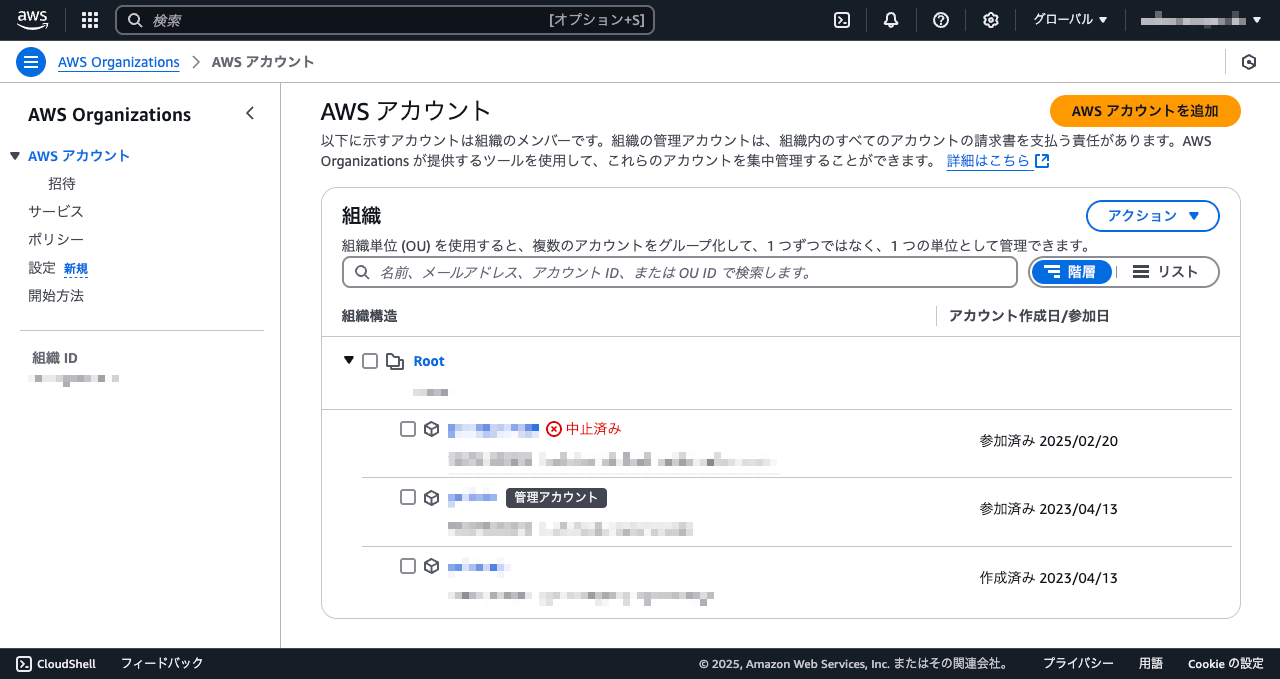The image size is (1280, 679).
Task: Open ポリシー in the sidebar
Action: 56,240
